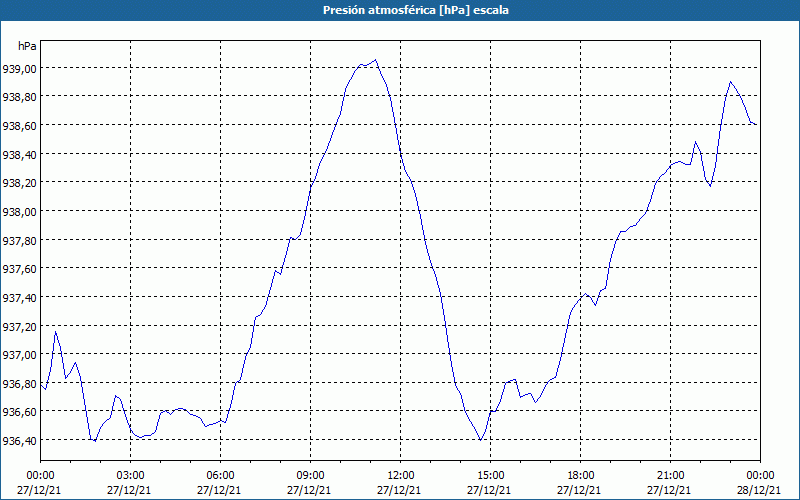Click the 21:00 27/12/21 time label

pos(671,482)
